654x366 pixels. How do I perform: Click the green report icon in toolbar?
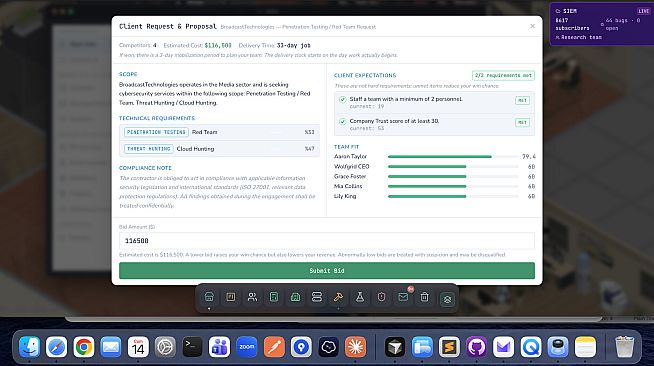click(x=295, y=297)
